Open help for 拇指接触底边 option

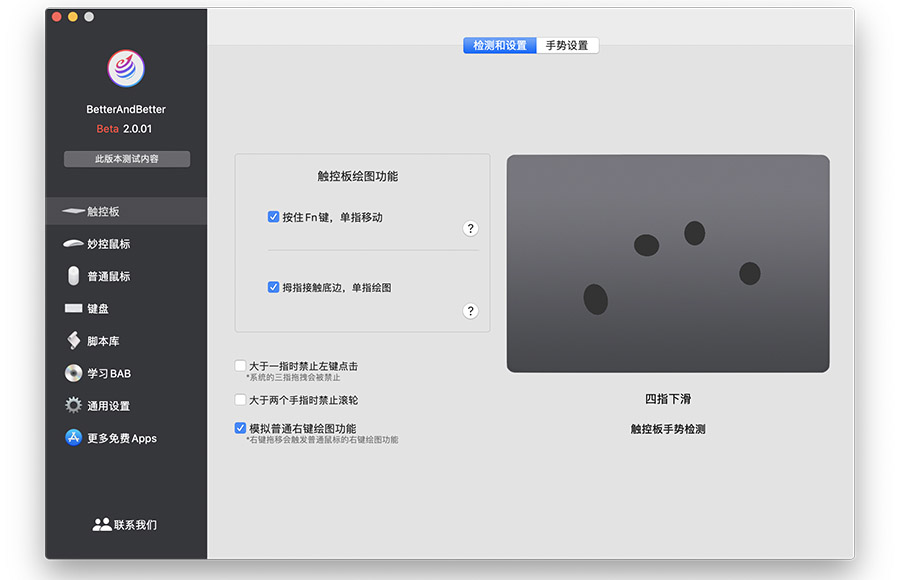tap(470, 311)
